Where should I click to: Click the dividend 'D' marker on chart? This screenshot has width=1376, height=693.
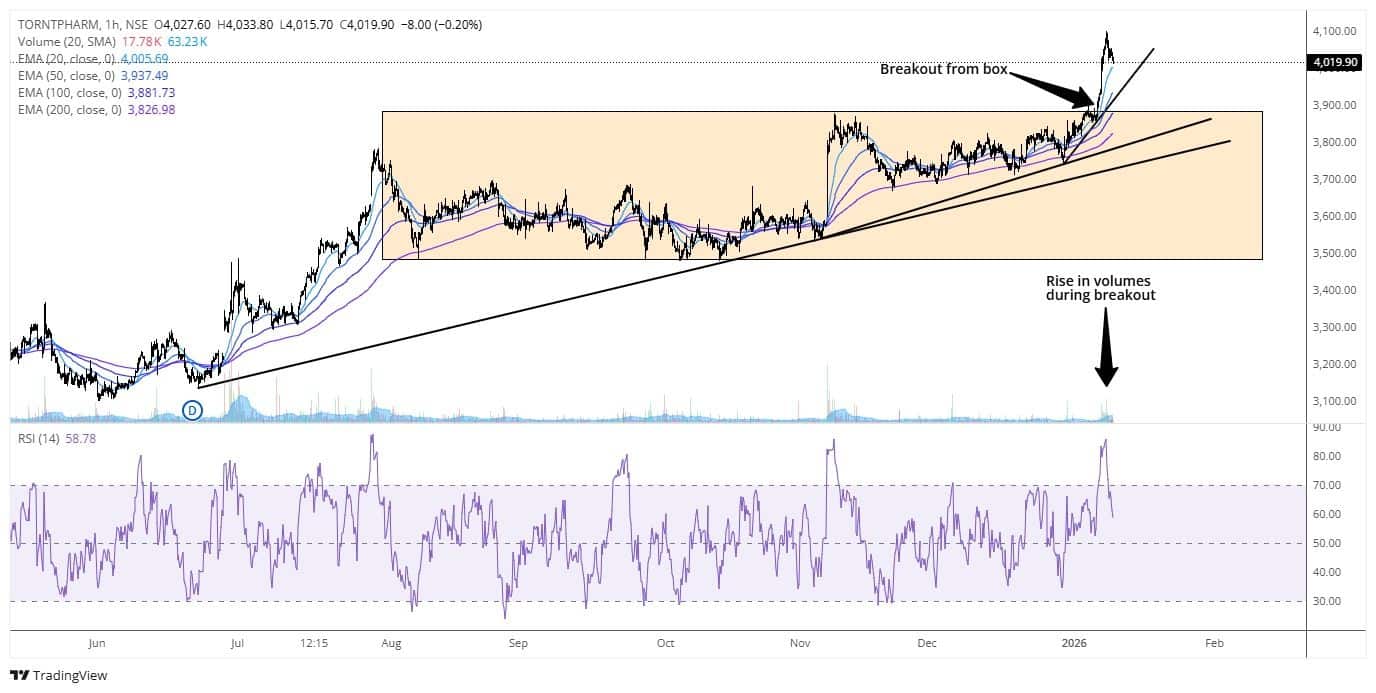tap(193, 409)
